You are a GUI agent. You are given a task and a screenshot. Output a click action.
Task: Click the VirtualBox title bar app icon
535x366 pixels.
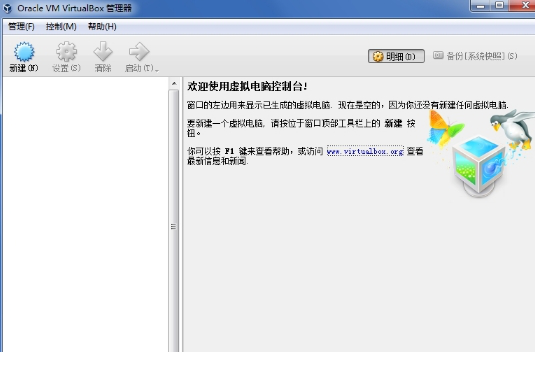click(8, 8)
